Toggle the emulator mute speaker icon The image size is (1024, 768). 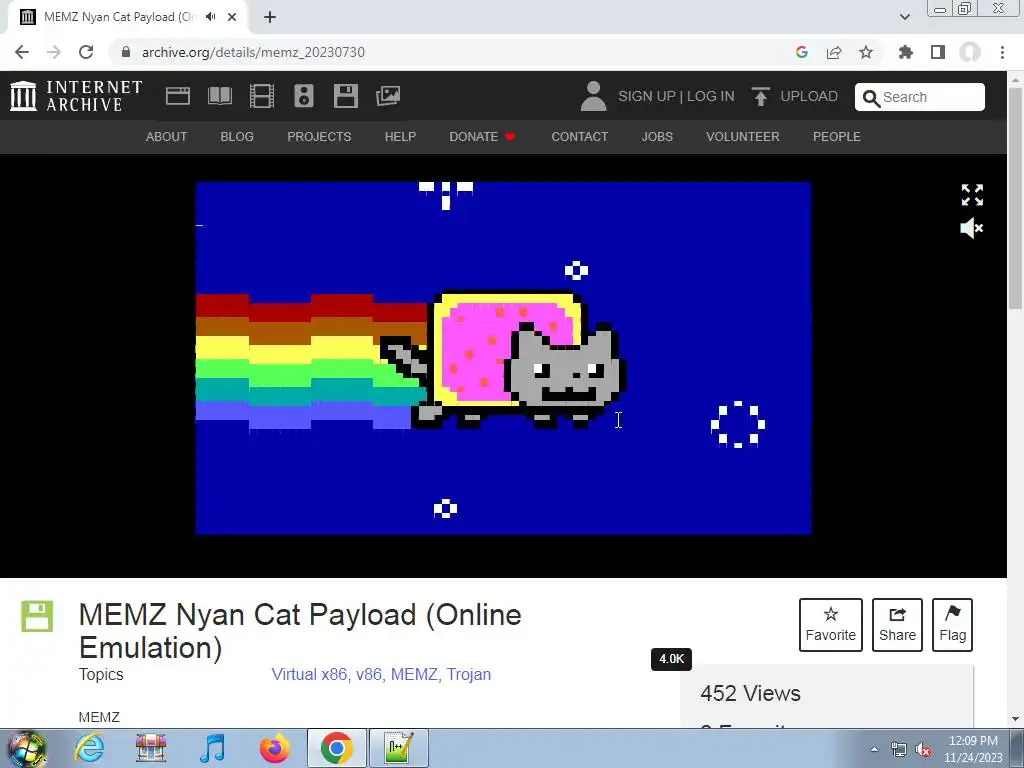(972, 228)
